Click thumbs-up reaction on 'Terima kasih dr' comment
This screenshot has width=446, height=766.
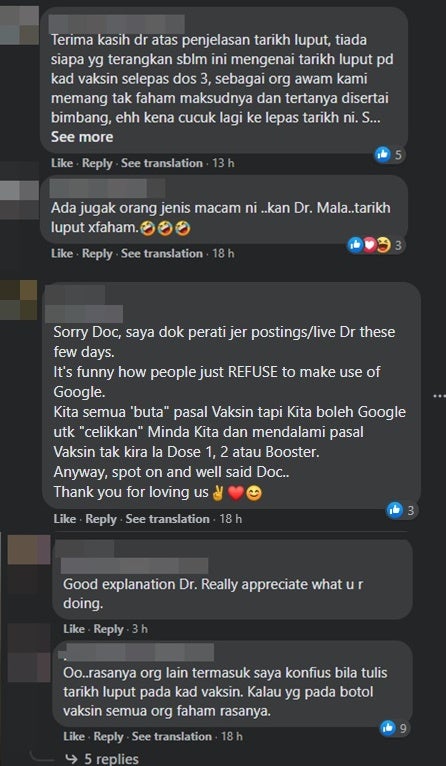pos(382,155)
